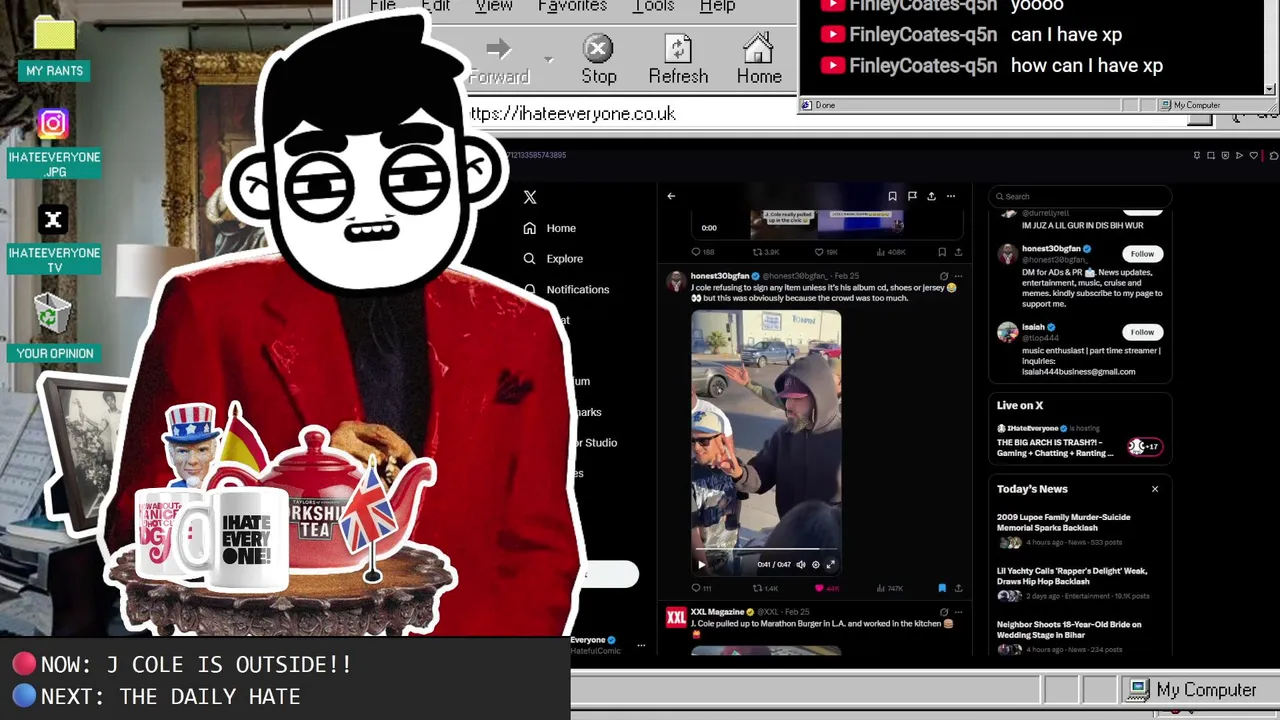1280x720 pixels.
Task: Toggle the blue bookmark on honest30bgfan post
Action: pos(942,588)
